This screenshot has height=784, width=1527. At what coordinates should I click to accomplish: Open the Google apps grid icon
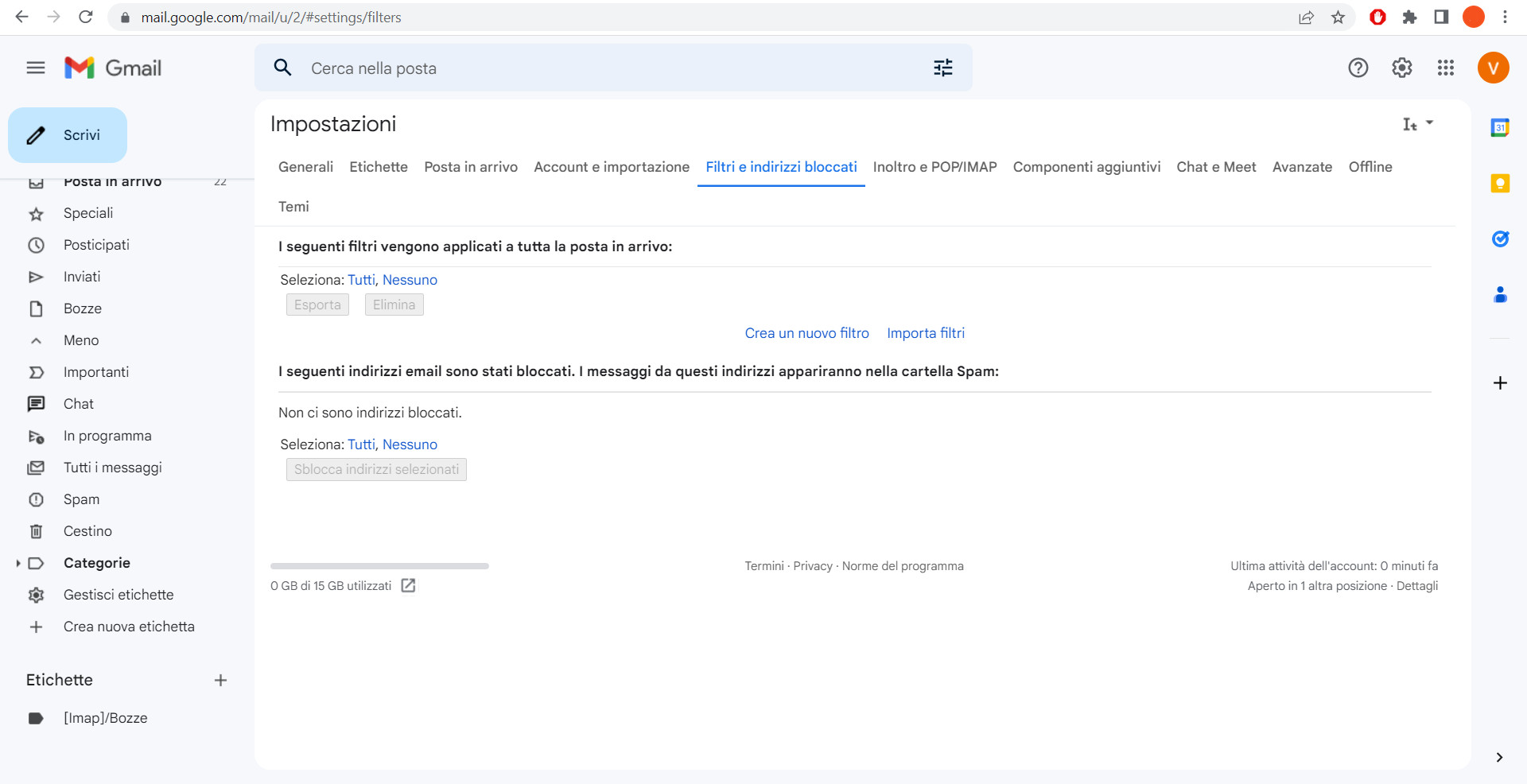point(1446,68)
